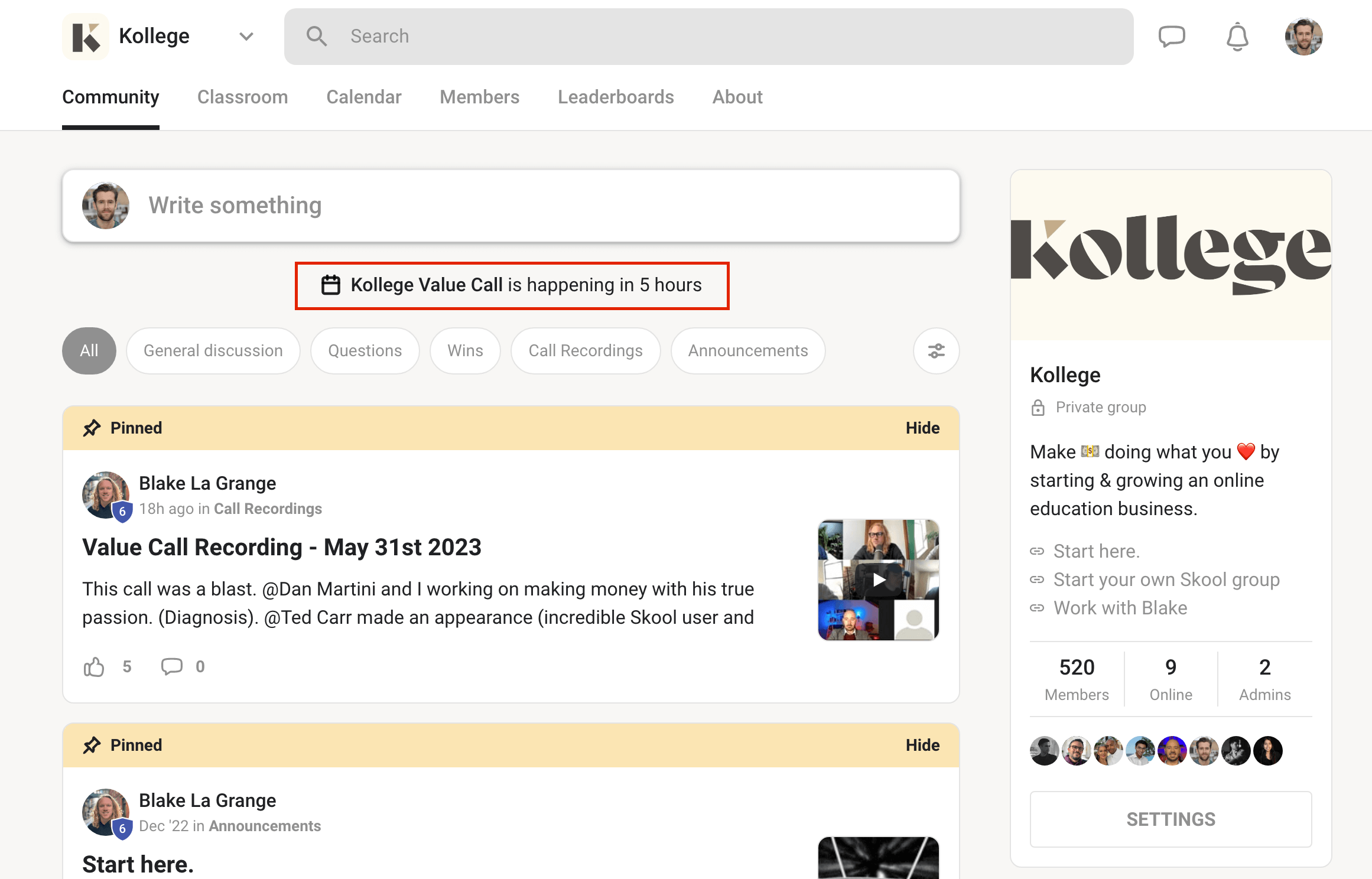Click the pin icon on the first pinned post
The height and width of the screenshot is (879, 1372).
93,428
